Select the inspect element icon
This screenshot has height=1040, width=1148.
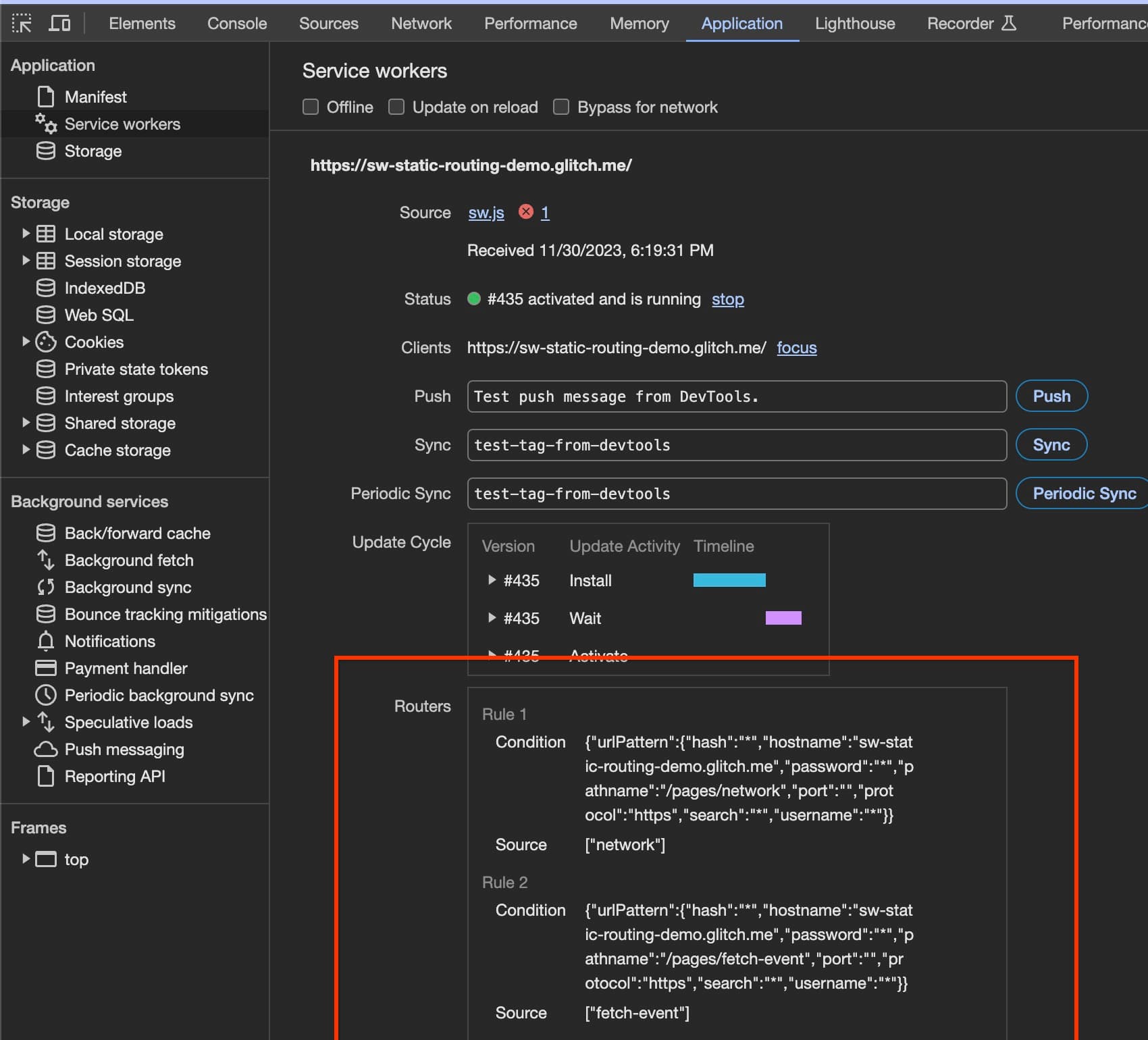(x=23, y=23)
